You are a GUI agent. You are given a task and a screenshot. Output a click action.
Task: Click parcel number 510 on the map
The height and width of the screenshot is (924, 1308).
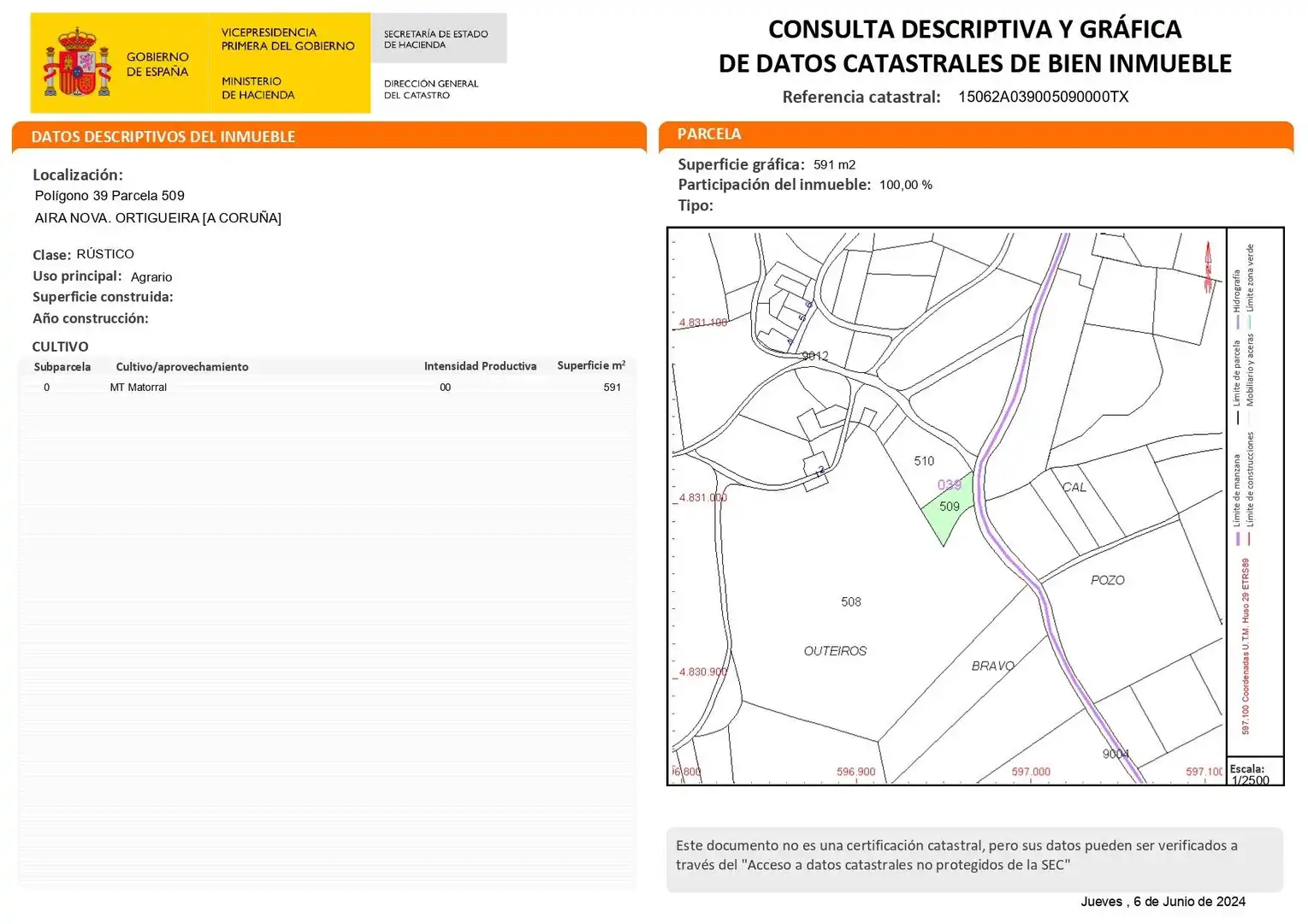pyautogui.click(x=924, y=461)
